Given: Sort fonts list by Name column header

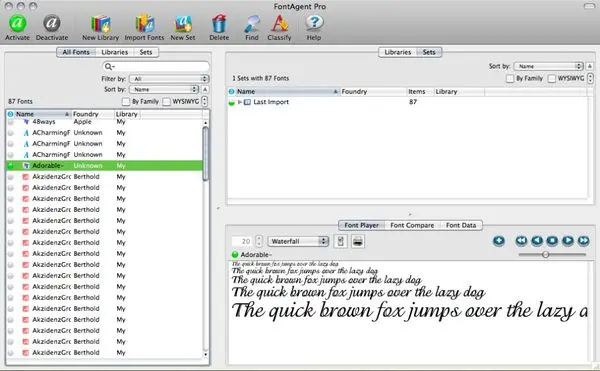Looking at the screenshot, I should pyautogui.click(x=42, y=114).
